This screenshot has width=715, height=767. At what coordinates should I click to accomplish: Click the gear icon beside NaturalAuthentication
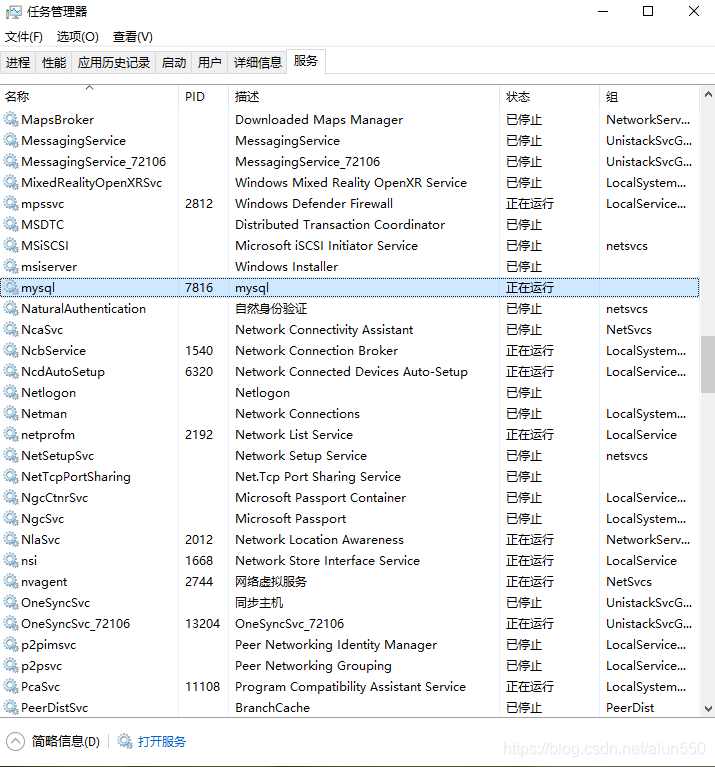pos(11,309)
